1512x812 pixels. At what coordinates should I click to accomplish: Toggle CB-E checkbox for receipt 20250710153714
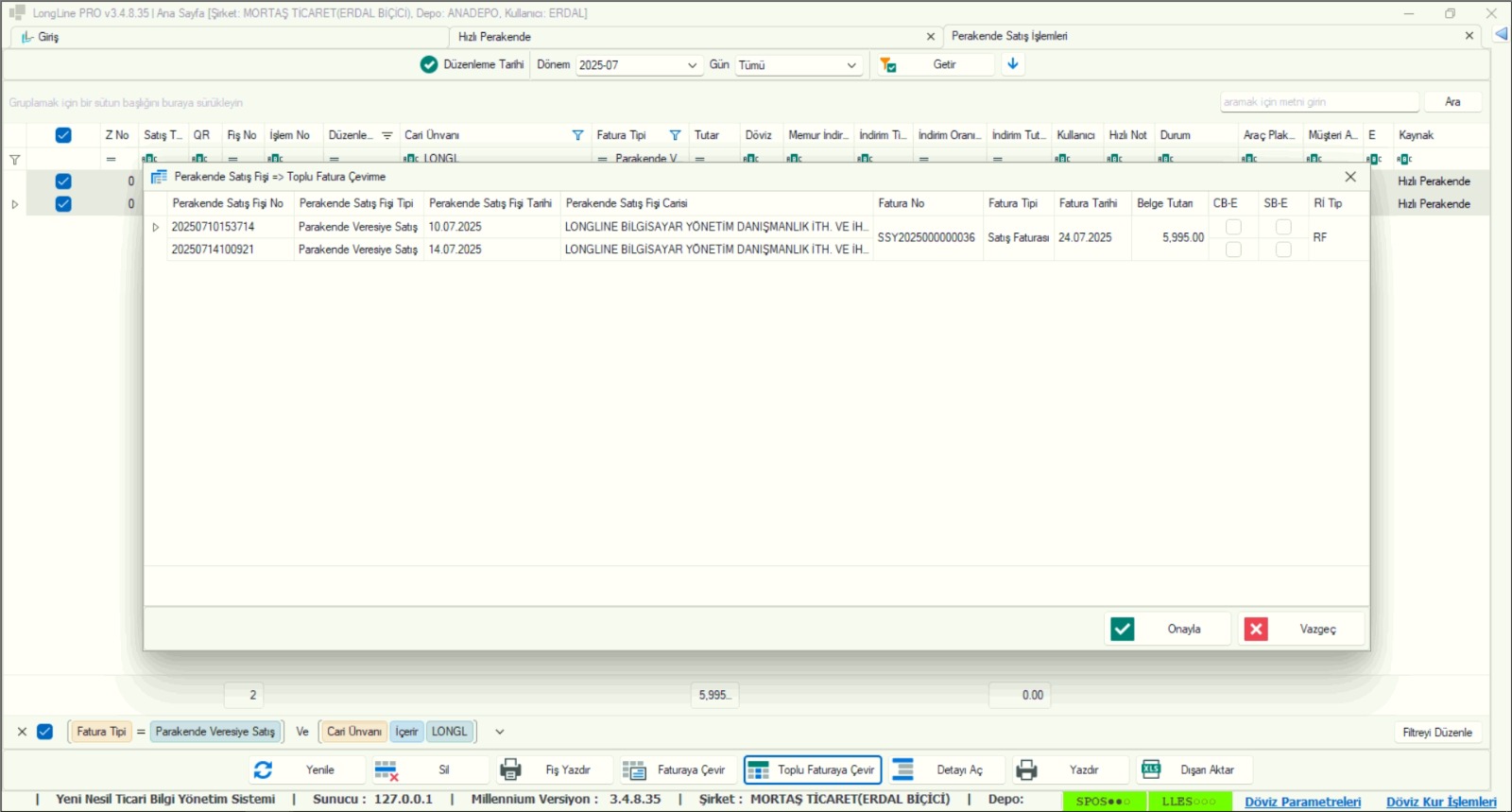(1233, 227)
